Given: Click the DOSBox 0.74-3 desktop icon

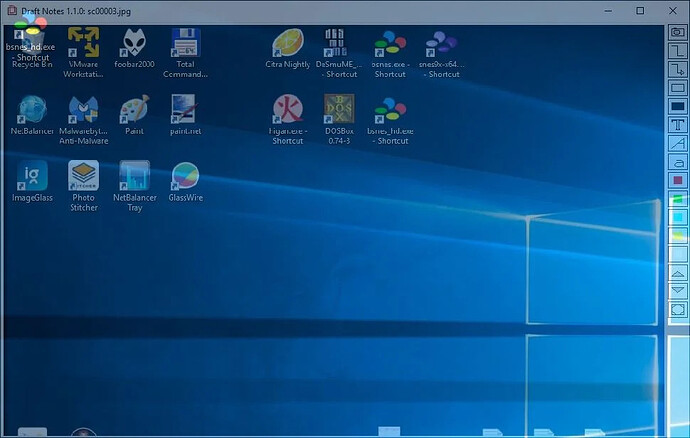Looking at the screenshot, I should pos(339,109).
